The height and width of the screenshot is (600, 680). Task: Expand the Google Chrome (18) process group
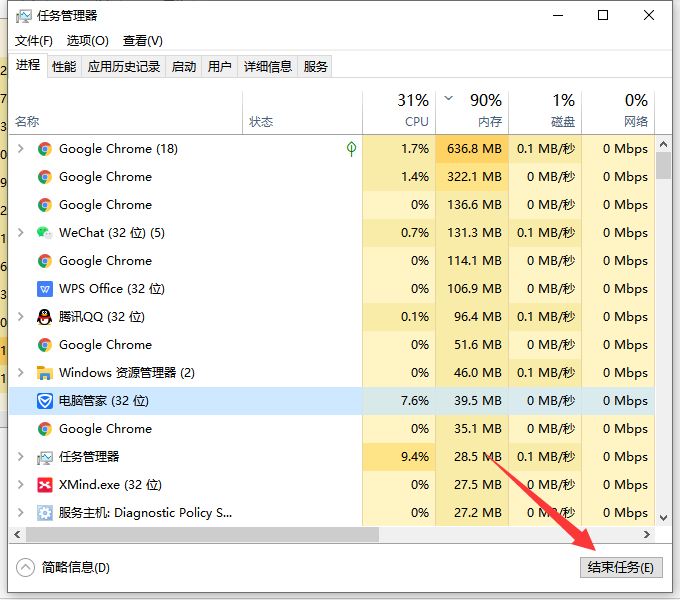click(20, 149)
